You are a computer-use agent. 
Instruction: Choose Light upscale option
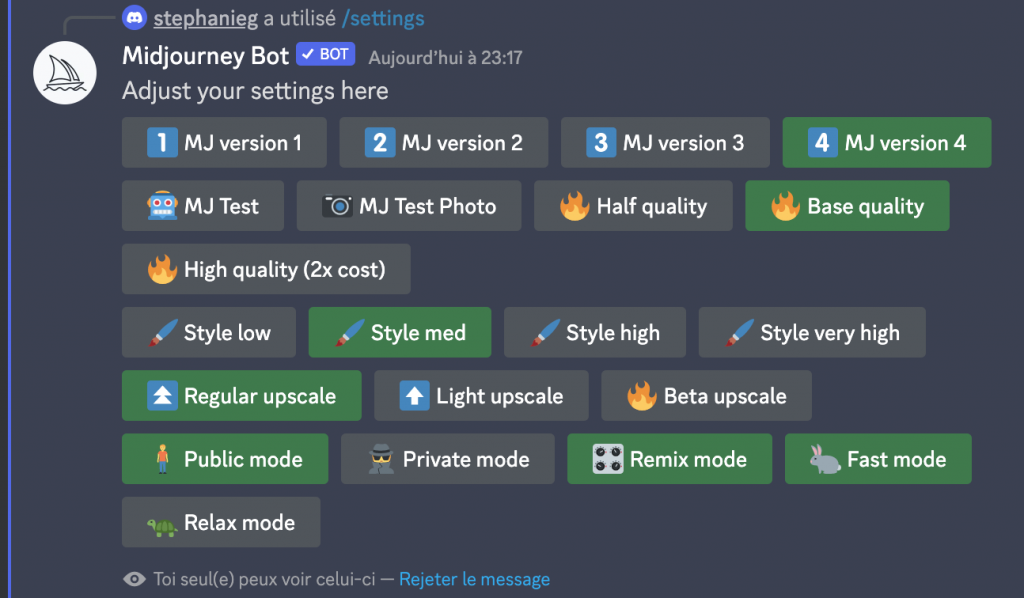coord(481,396)
